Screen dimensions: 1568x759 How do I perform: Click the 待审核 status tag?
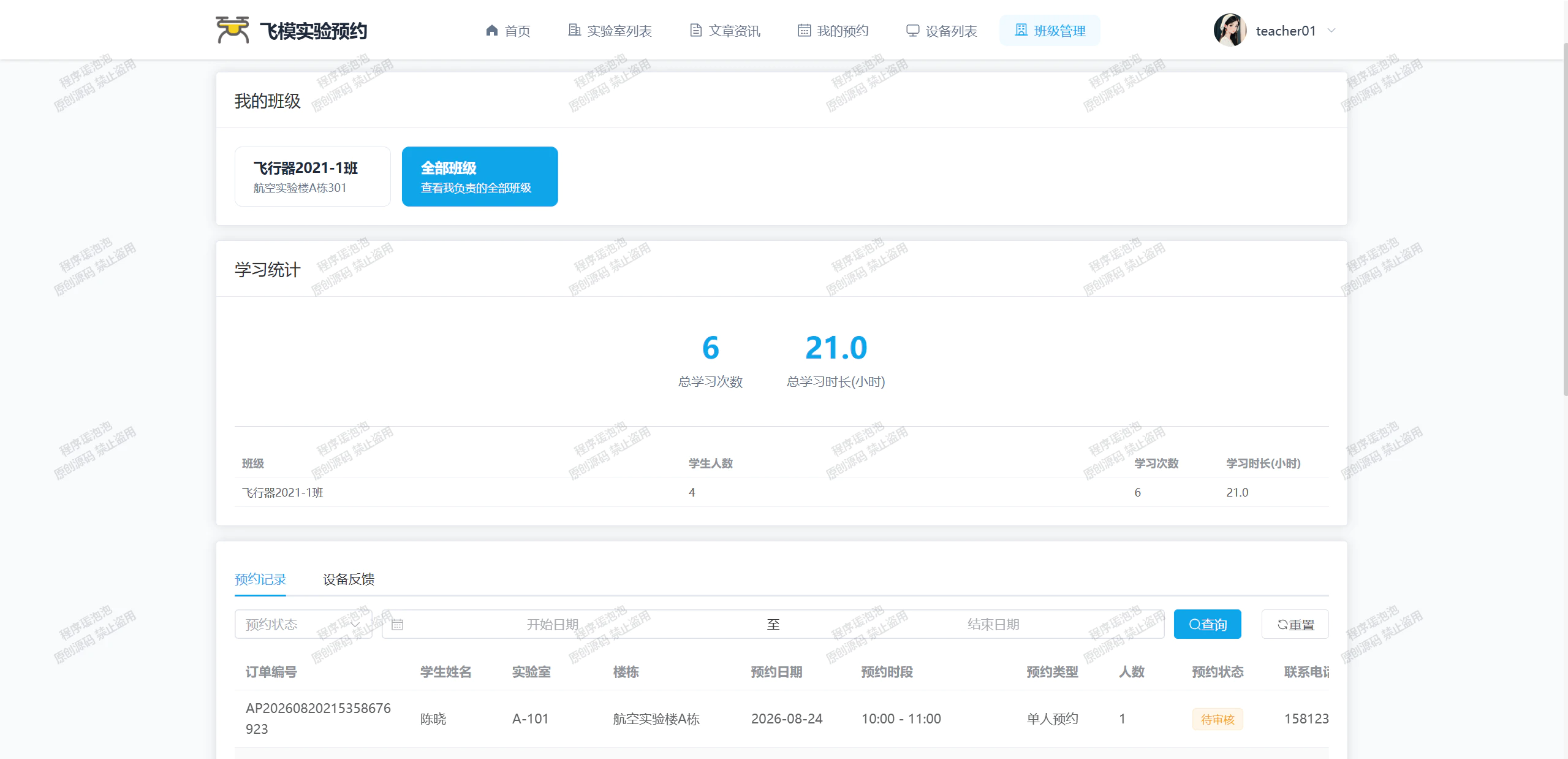(x=1218, y=719)
